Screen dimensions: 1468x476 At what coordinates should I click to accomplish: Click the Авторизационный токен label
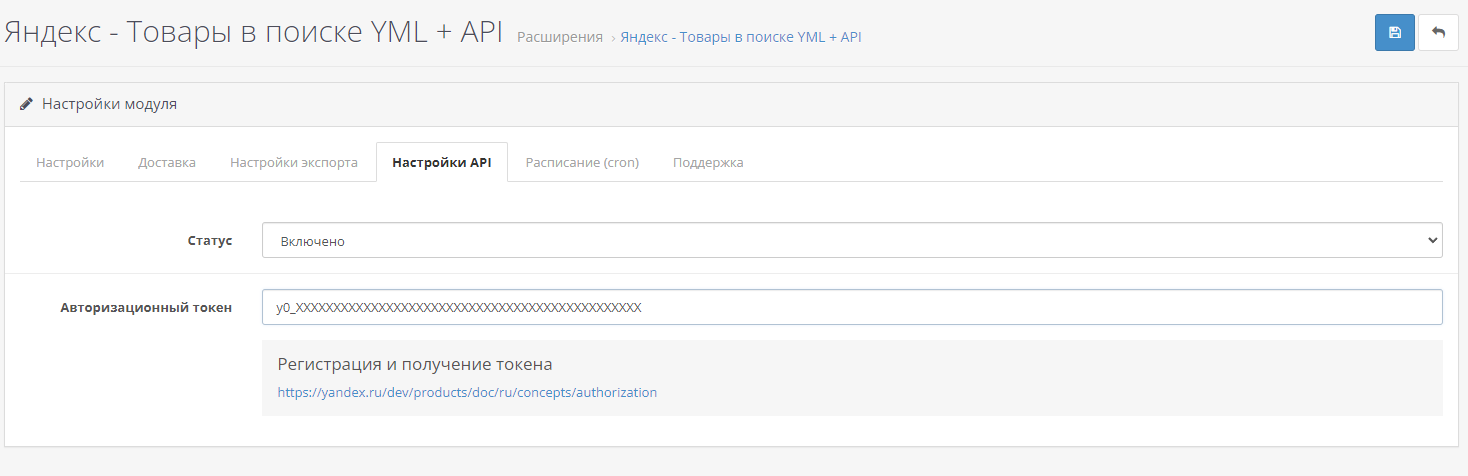pyautogui.click(x=146, y=307)
